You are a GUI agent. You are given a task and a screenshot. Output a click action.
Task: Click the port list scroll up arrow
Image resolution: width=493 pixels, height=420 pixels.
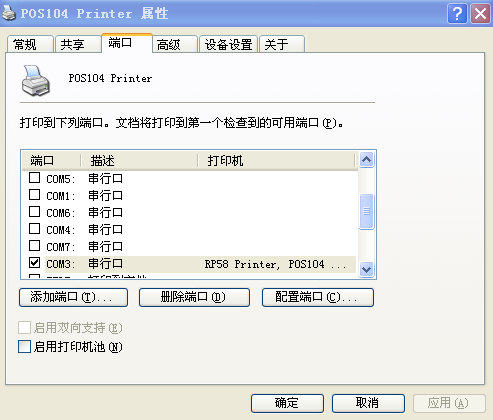coord(367,160)
